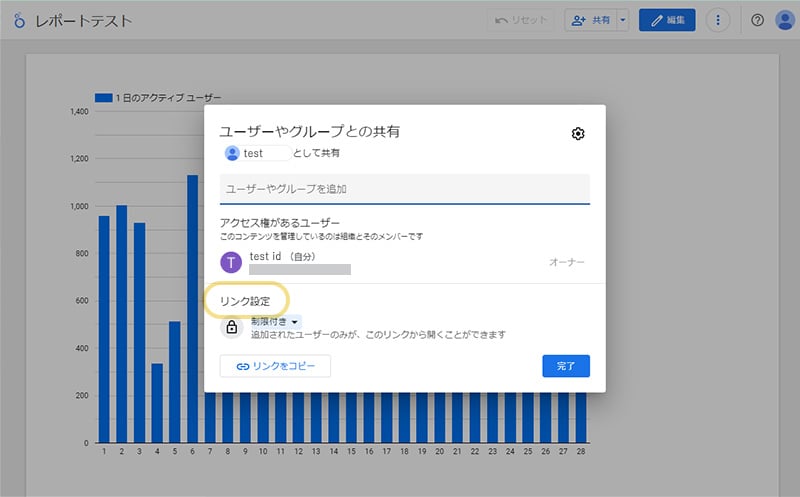Expand the 共有 button dropdown arrow

click(622, 20)
